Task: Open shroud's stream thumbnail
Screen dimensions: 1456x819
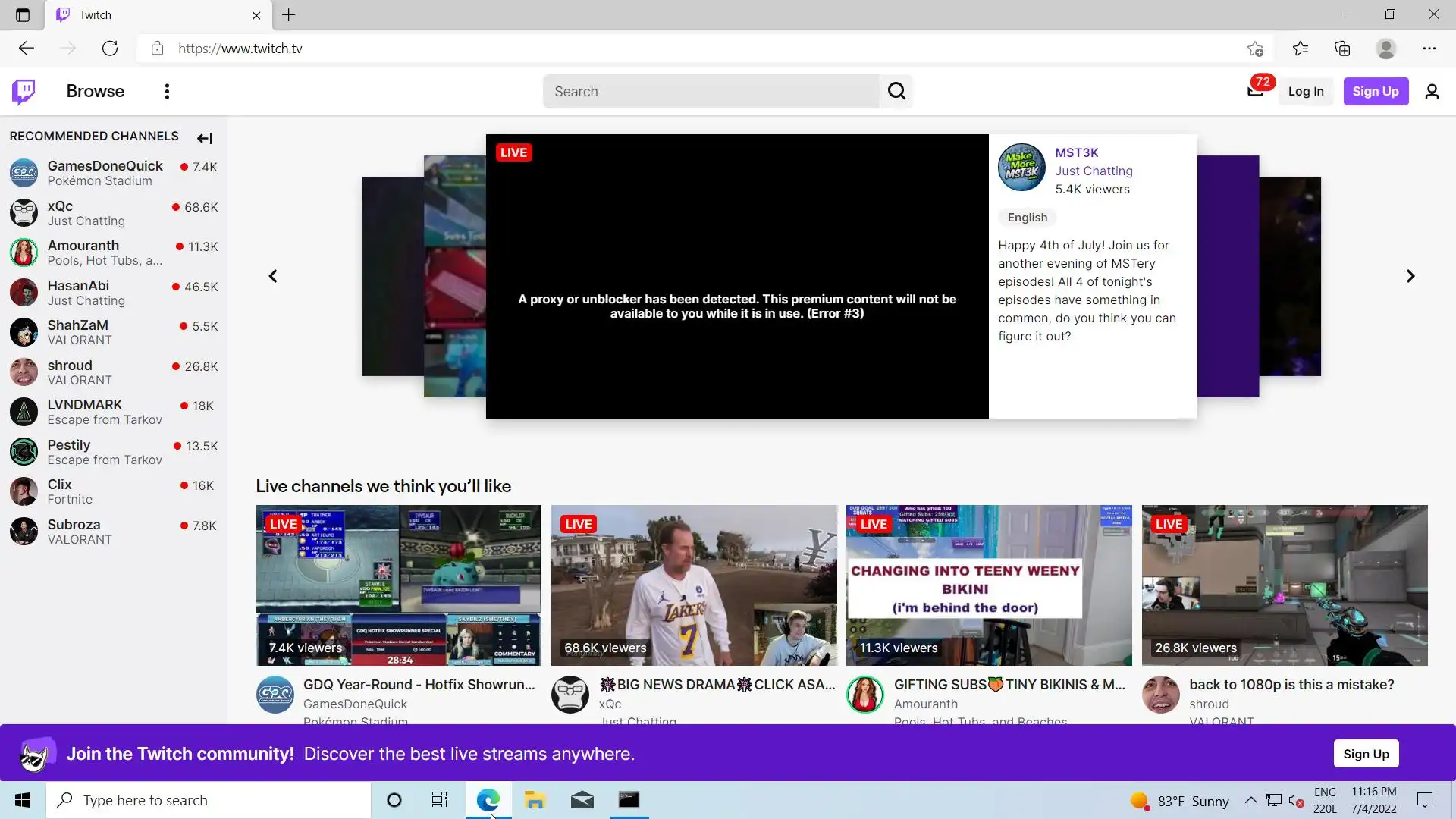Action: 1284,585
